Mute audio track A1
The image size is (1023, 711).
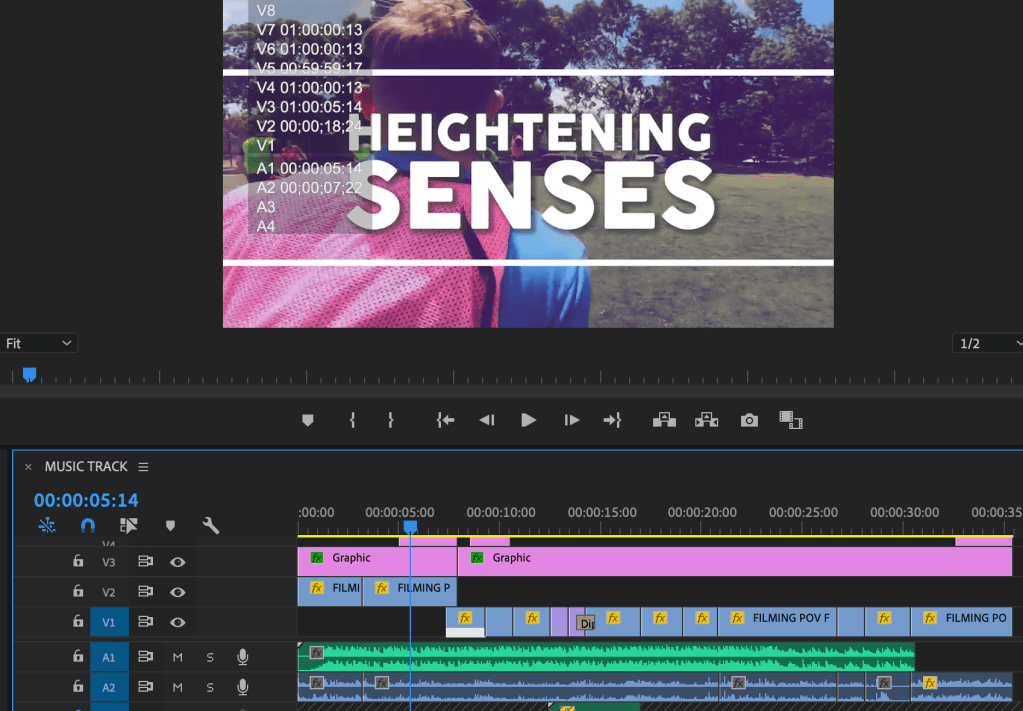point(178,657)
